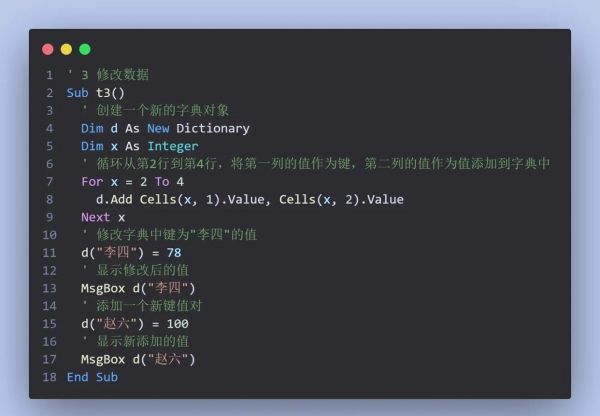The width and height of the screenshot is (600, 416).
Task: Click the line 'd("李四") = 78'
Action: tap(131, 253)
